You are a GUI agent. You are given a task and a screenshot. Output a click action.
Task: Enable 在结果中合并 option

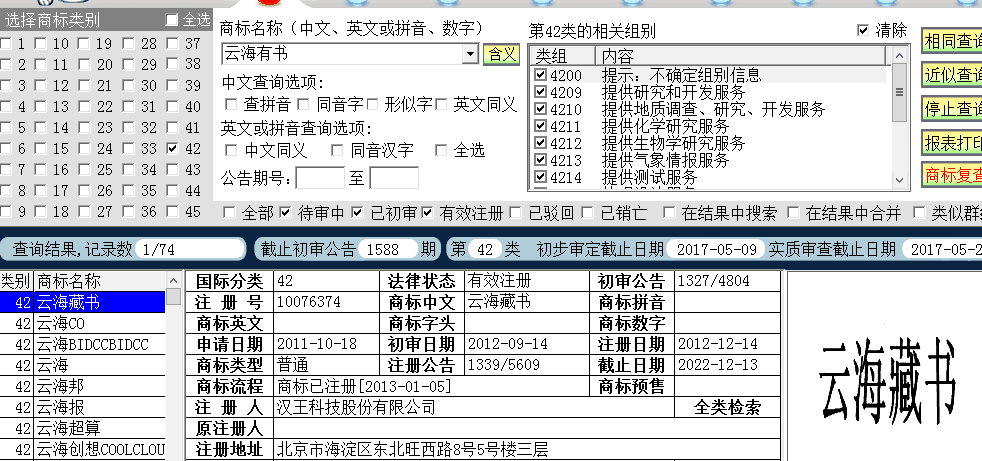click(x=793, y=213)
